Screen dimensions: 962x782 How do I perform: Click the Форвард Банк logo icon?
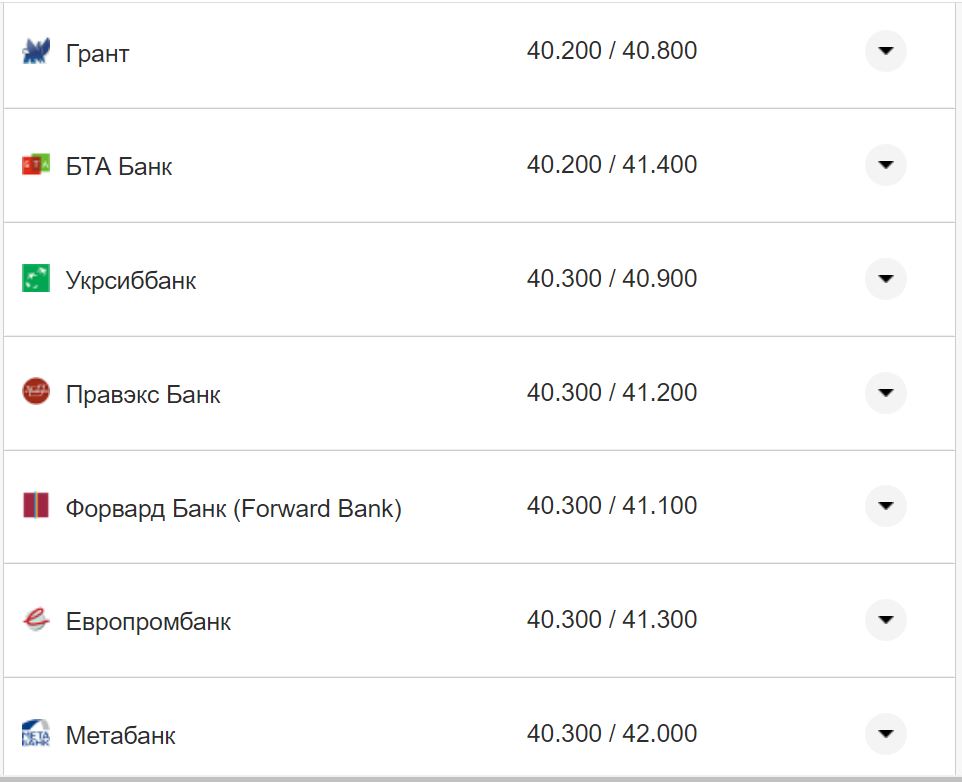tap(36, 506)
